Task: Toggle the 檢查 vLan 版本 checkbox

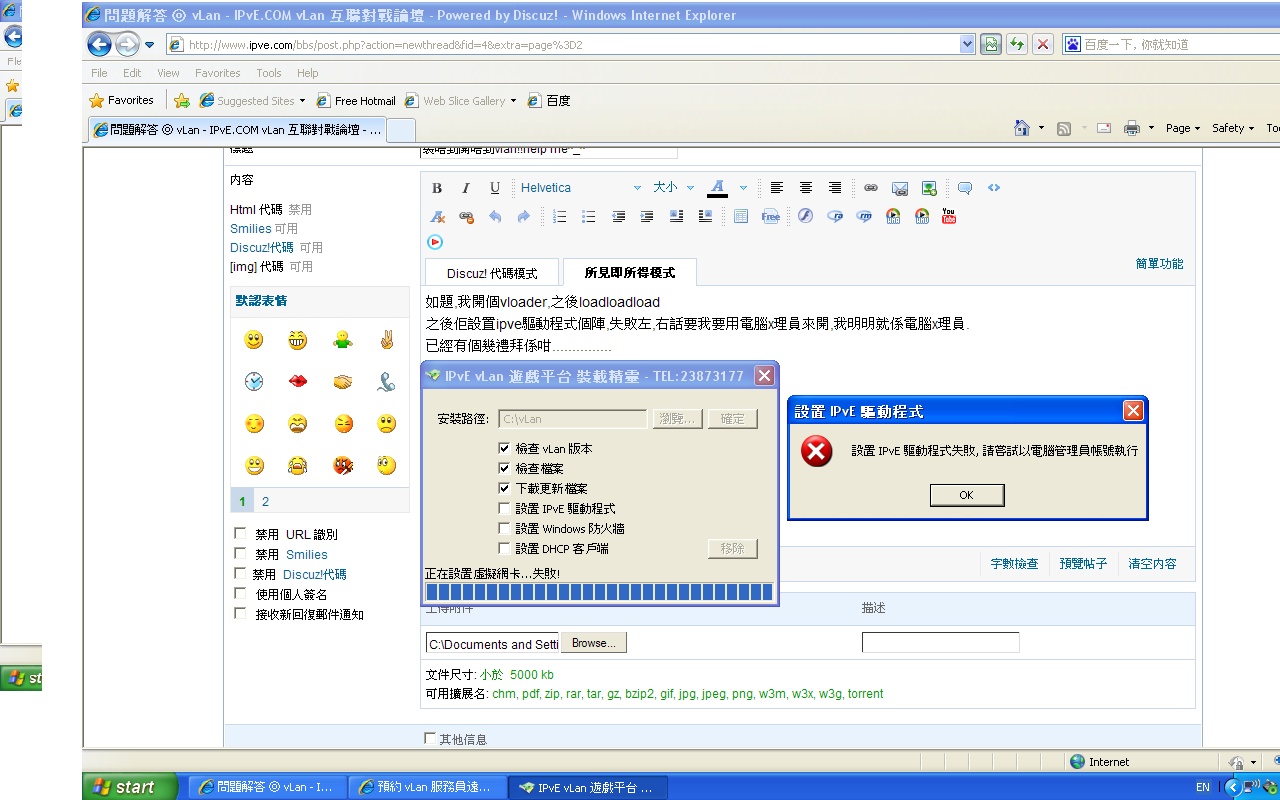Action: tap(505, 449)
